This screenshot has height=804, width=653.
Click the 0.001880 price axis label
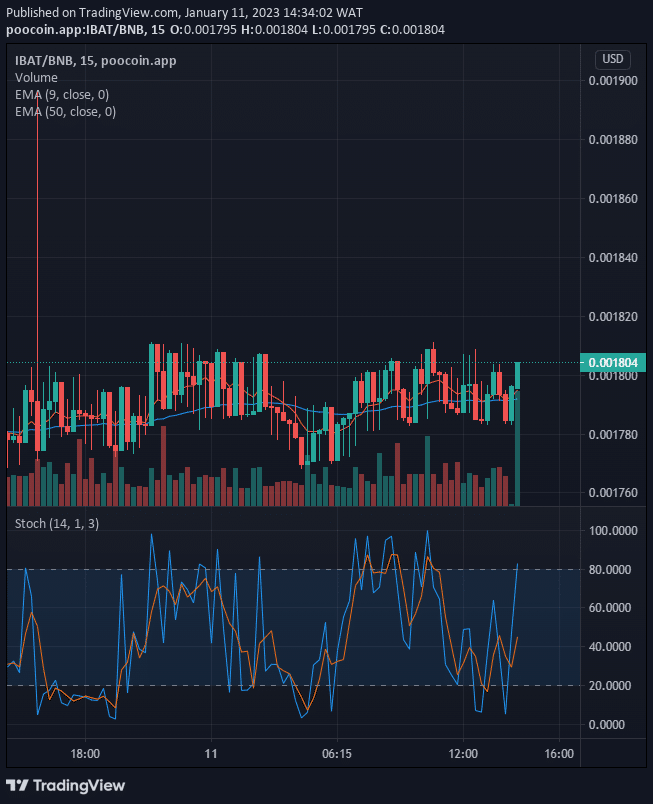click(613, 139)
